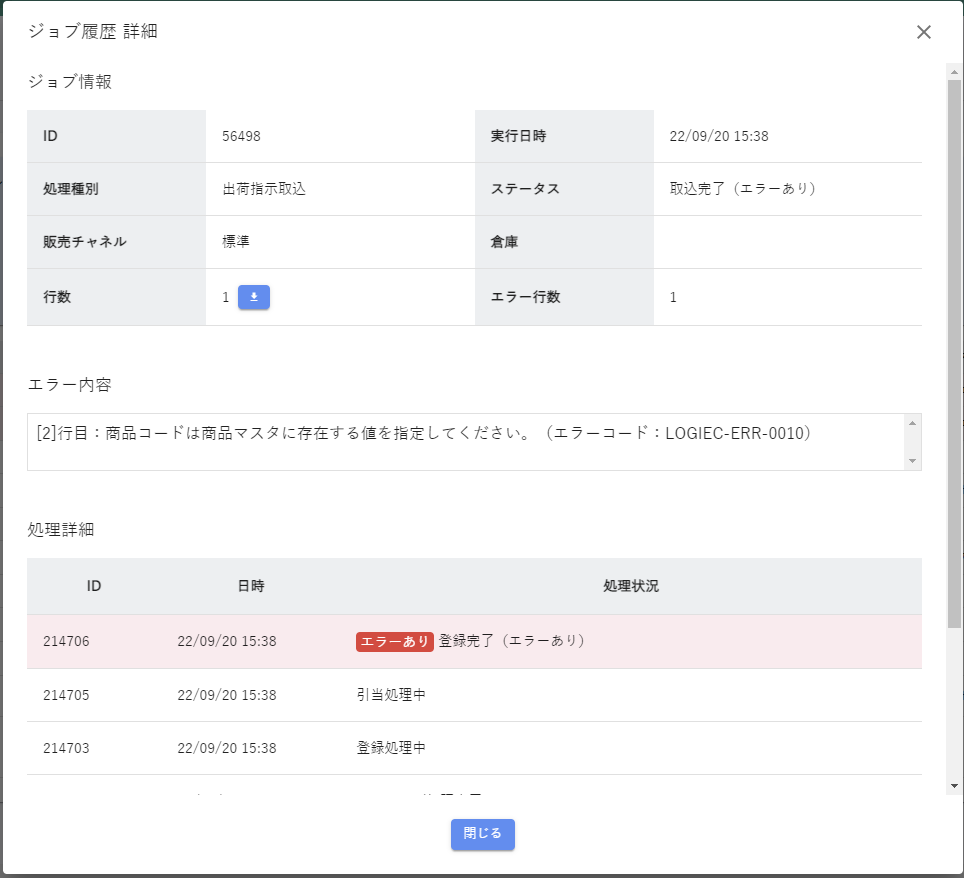This screenshot has height=878, width=964.
Task: Click the 出荷指示取込 process type value
Action: pos(264,188)
